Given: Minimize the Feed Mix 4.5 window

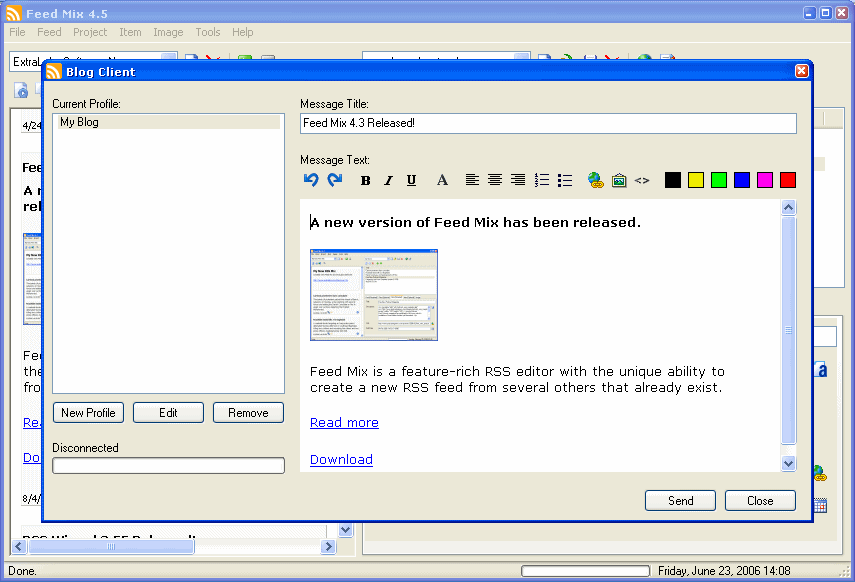Looking at the screenshot, I should coord(810,13).
